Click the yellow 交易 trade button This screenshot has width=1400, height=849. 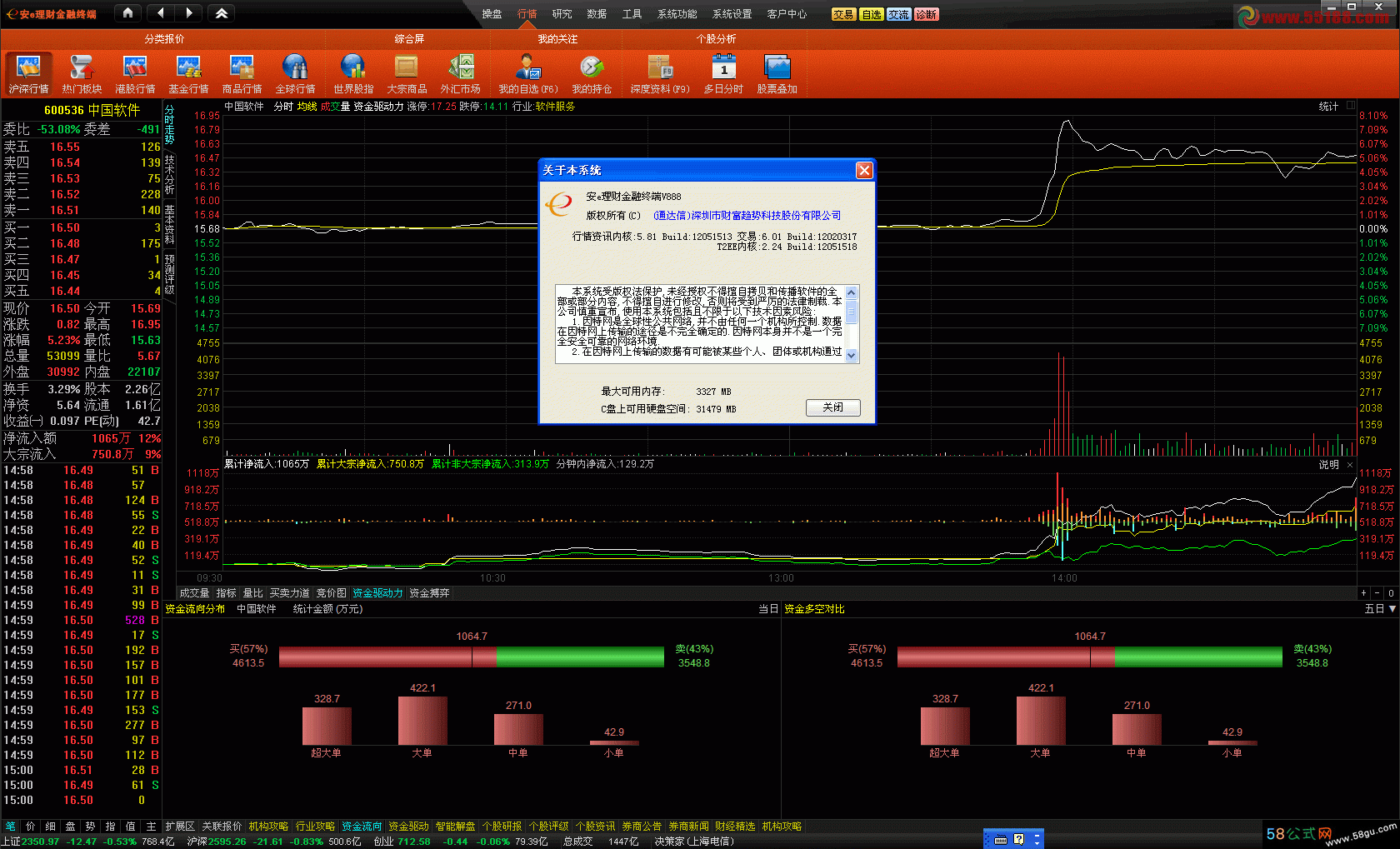[x=843, y=14]
